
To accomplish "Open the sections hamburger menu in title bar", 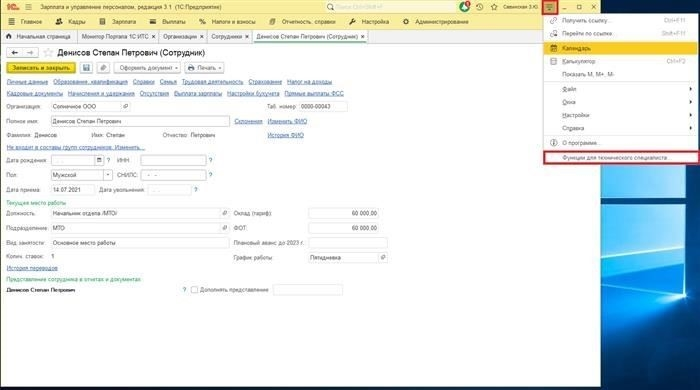I will [x=29, y=7].
